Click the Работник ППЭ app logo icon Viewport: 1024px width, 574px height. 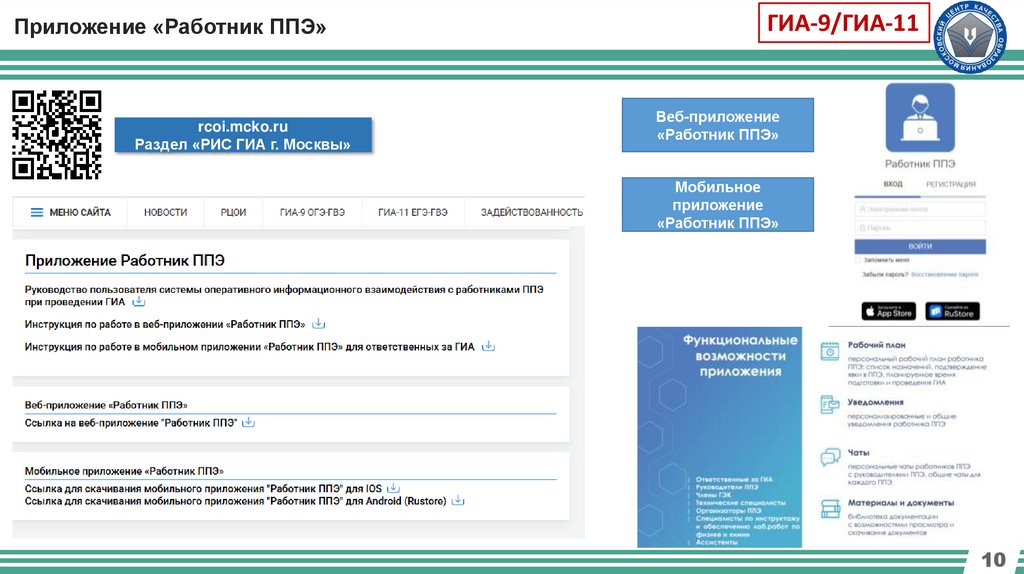[x=920, y=118]
